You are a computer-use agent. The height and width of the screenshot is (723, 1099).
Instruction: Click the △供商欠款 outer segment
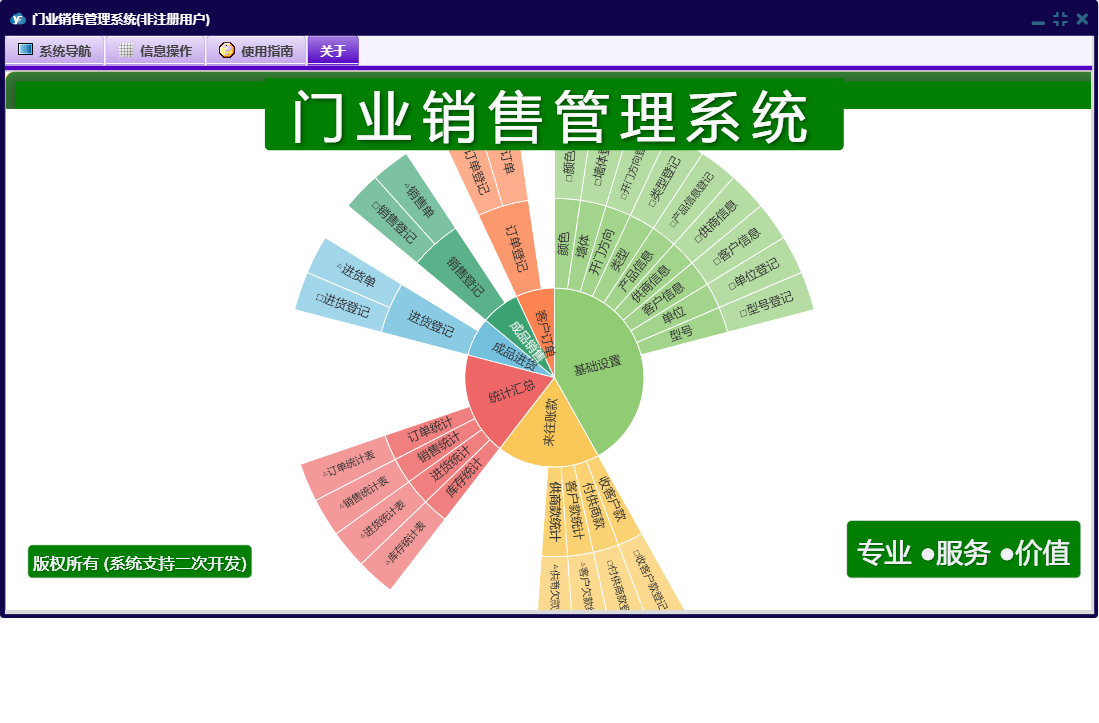click(x=554, y=585)
